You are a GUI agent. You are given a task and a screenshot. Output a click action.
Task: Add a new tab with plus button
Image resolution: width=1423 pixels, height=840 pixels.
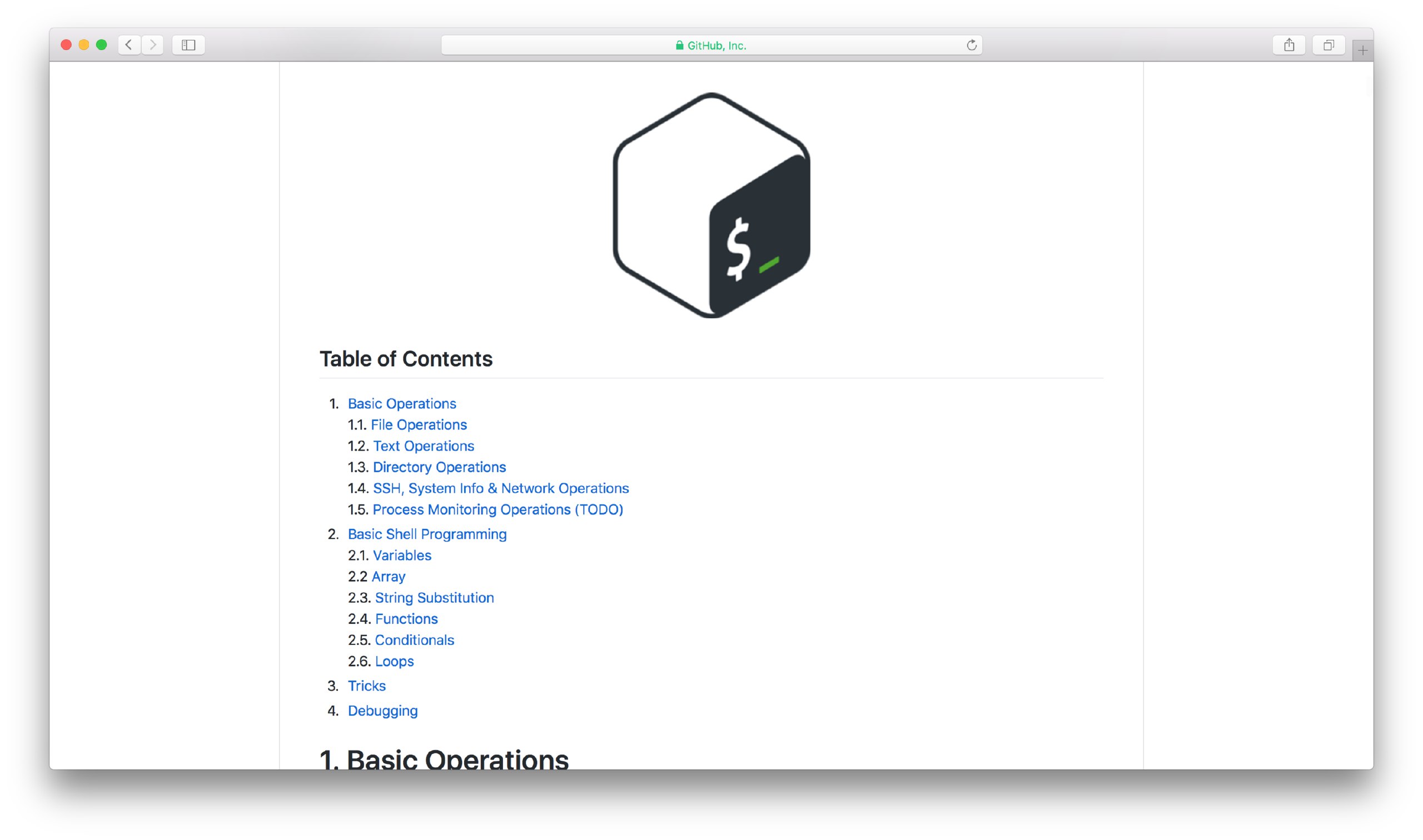coord(1362,51)
